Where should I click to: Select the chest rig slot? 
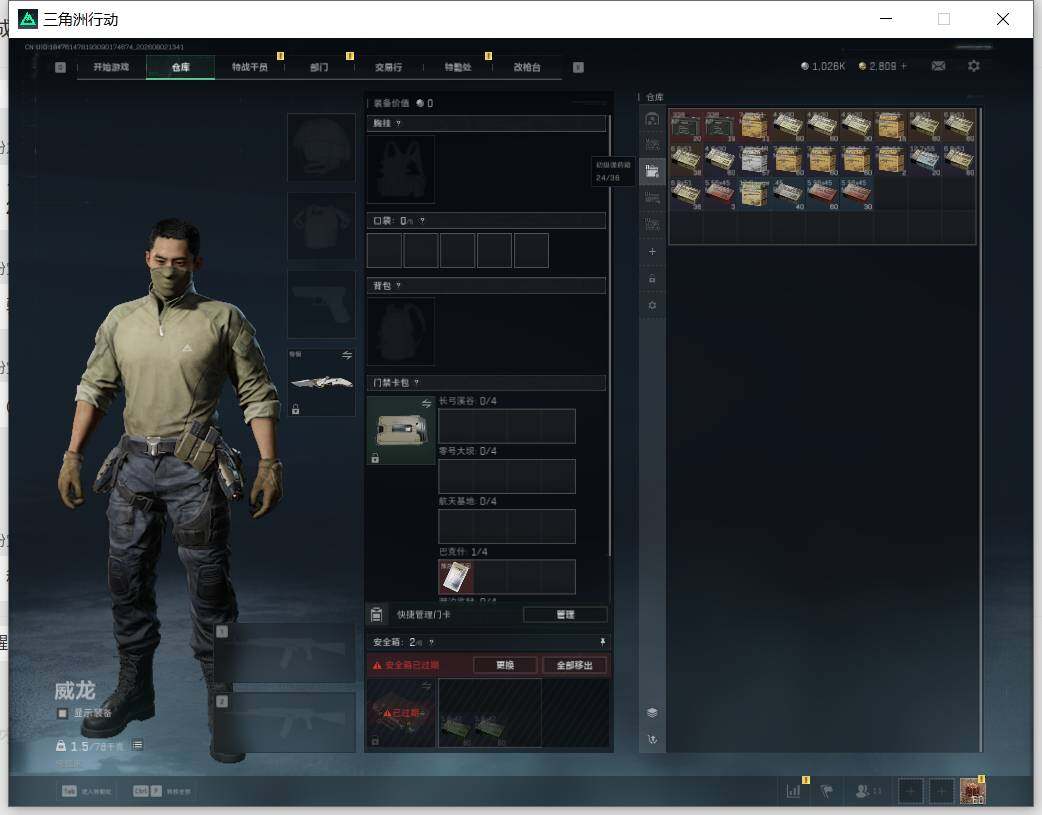(x=401, y=170)
